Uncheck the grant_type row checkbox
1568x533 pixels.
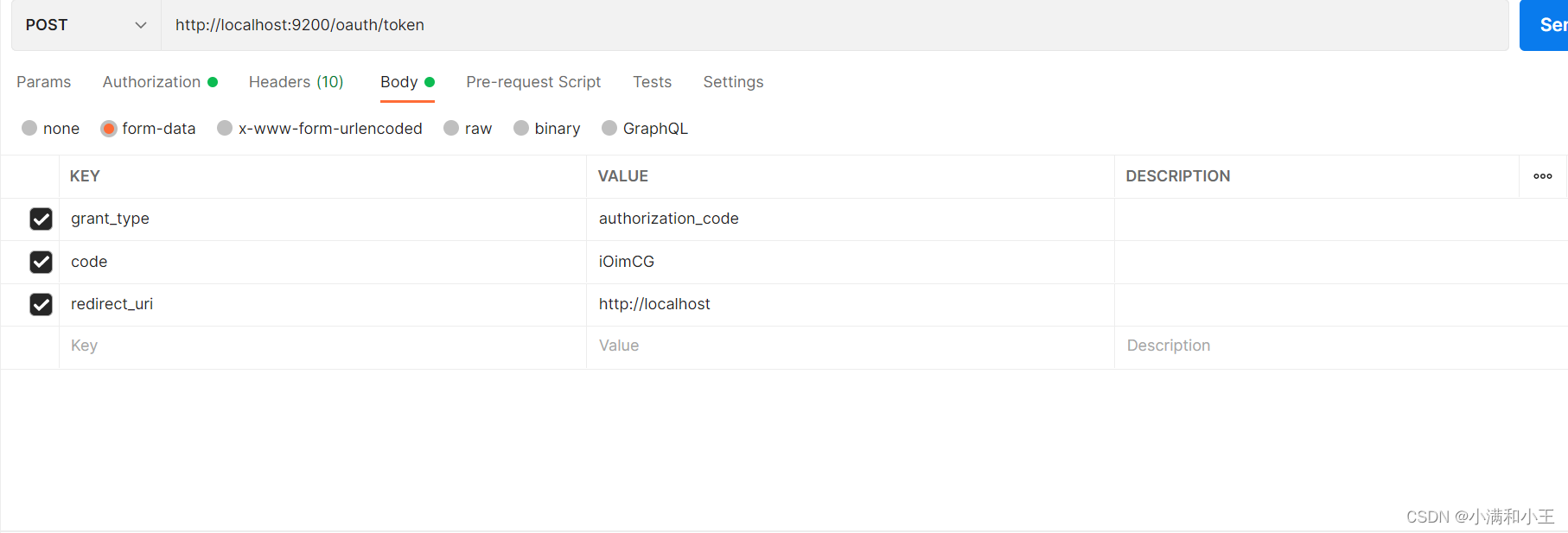click(x=41, y=219)
